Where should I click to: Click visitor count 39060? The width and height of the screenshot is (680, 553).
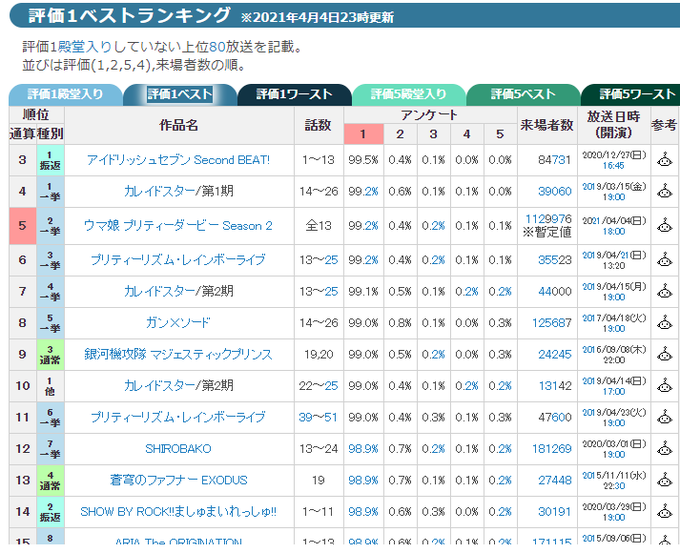click(x=555, y=191)
